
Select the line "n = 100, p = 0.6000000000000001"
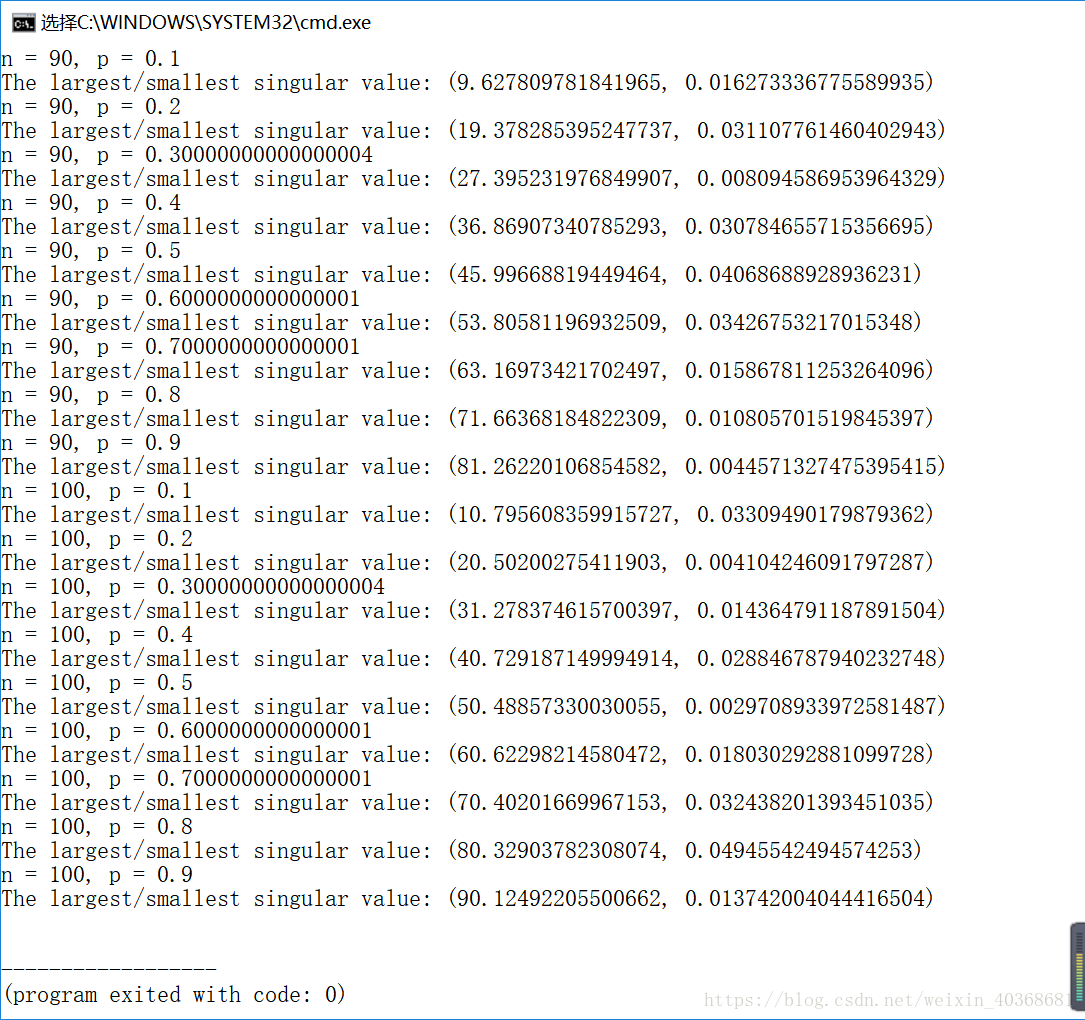(x=187, y=731)
